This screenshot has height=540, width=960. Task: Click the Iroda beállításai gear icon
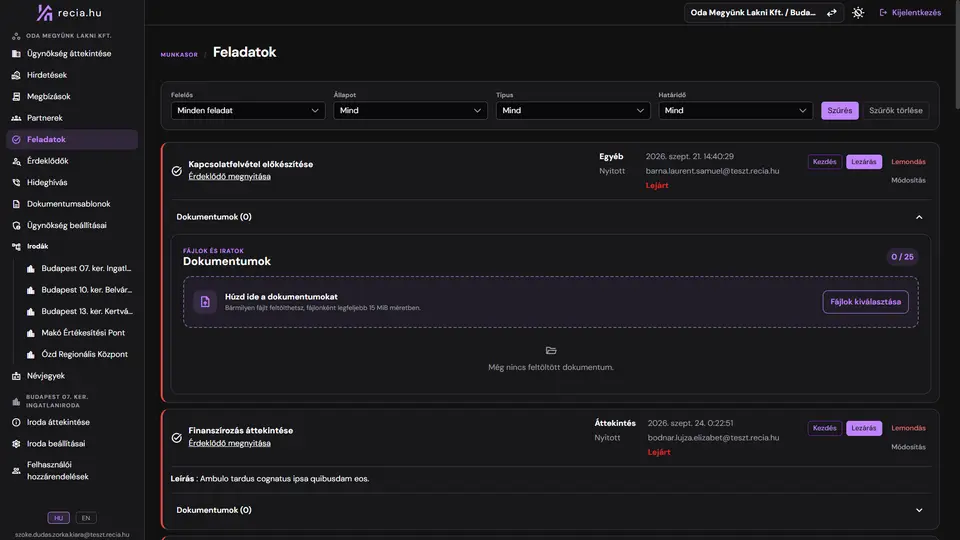tap(17, 444)
